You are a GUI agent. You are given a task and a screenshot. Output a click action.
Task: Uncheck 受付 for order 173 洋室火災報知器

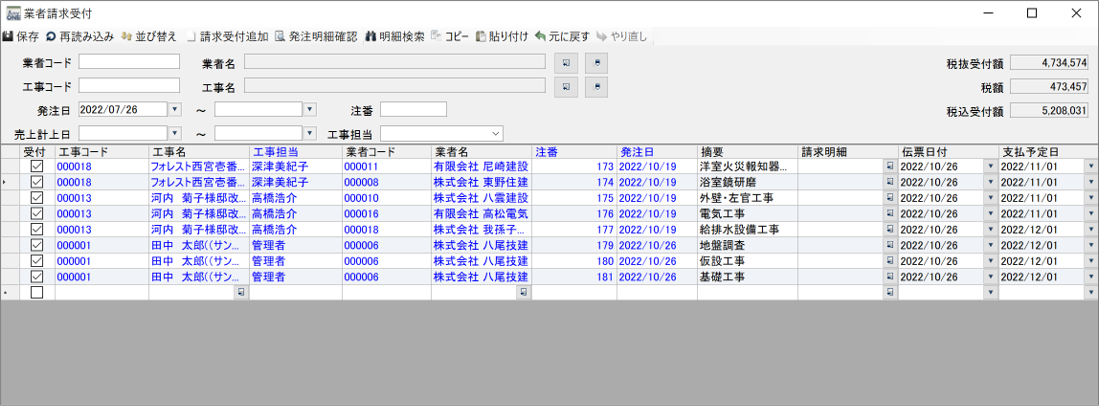pos(37,167)
